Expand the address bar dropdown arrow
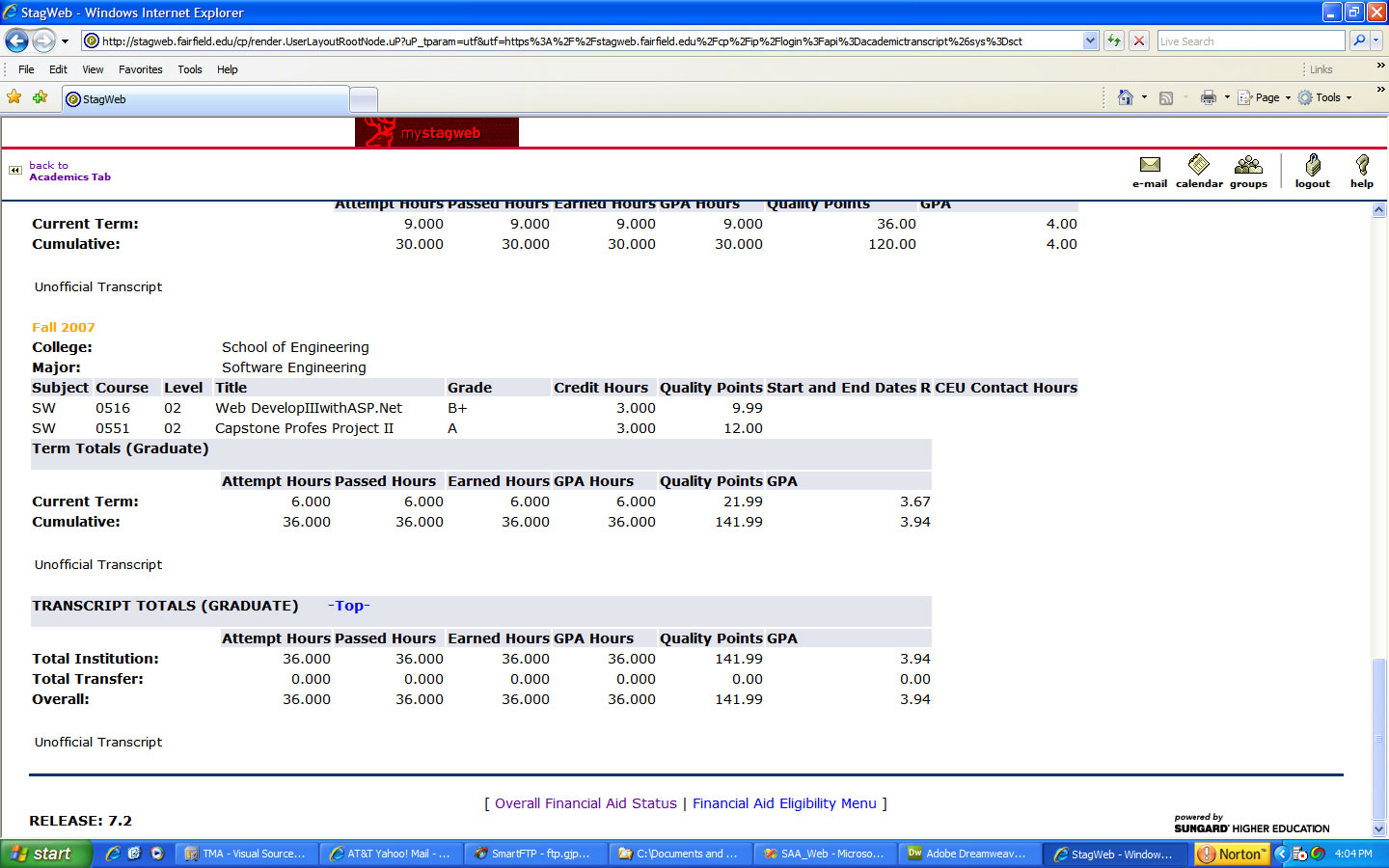 [1090, 41]
